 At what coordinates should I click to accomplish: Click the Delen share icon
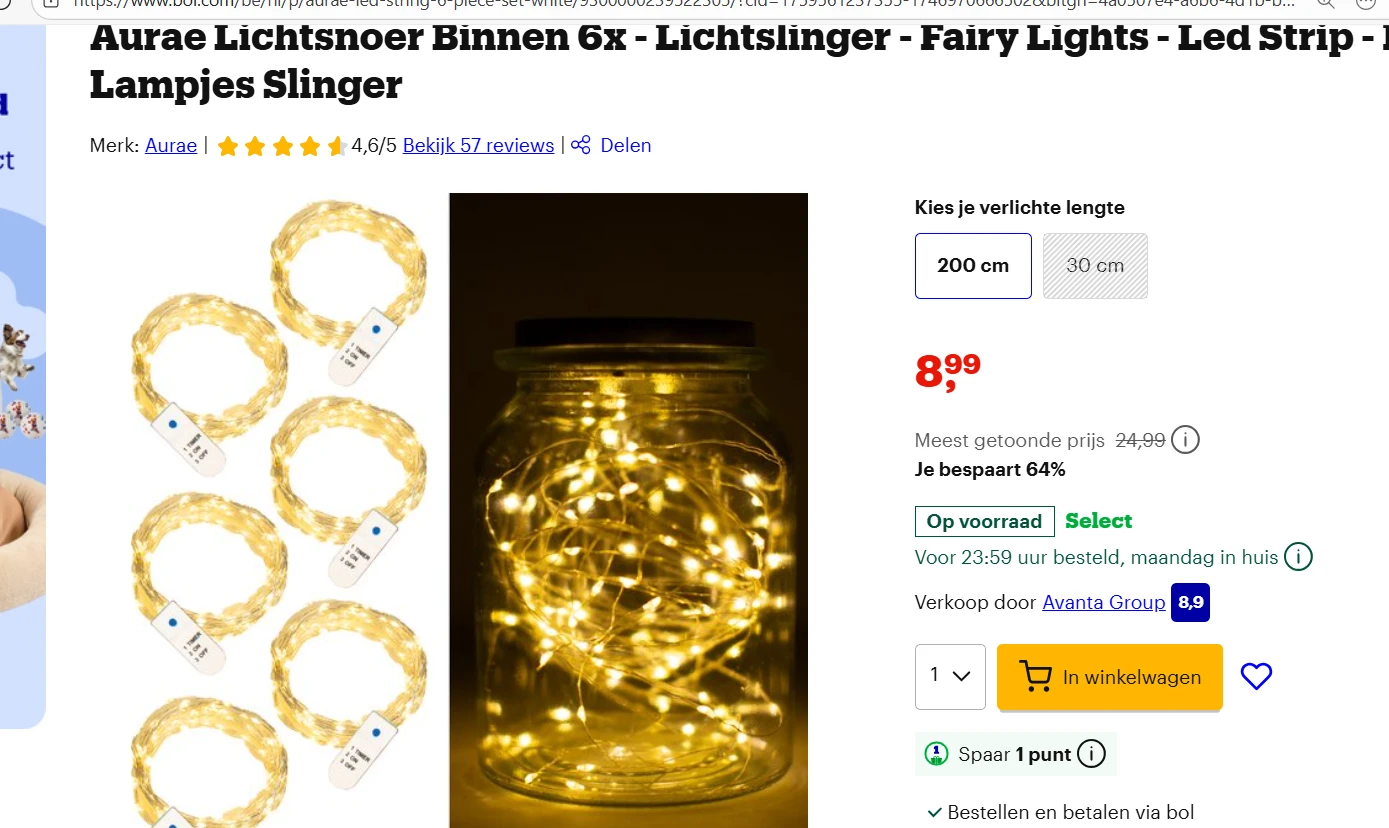pyautogui.click(x=581, y=145)
